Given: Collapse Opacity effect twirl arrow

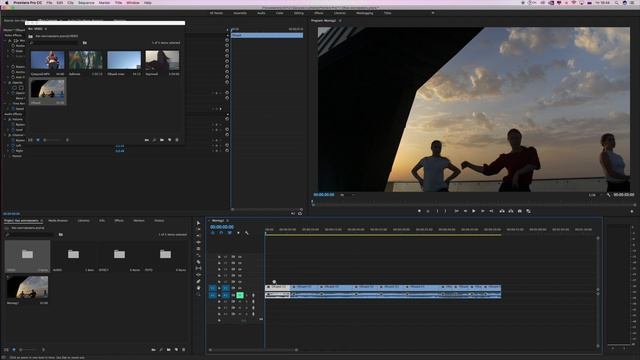Looking at the screenshot, I should coord(6,82).
